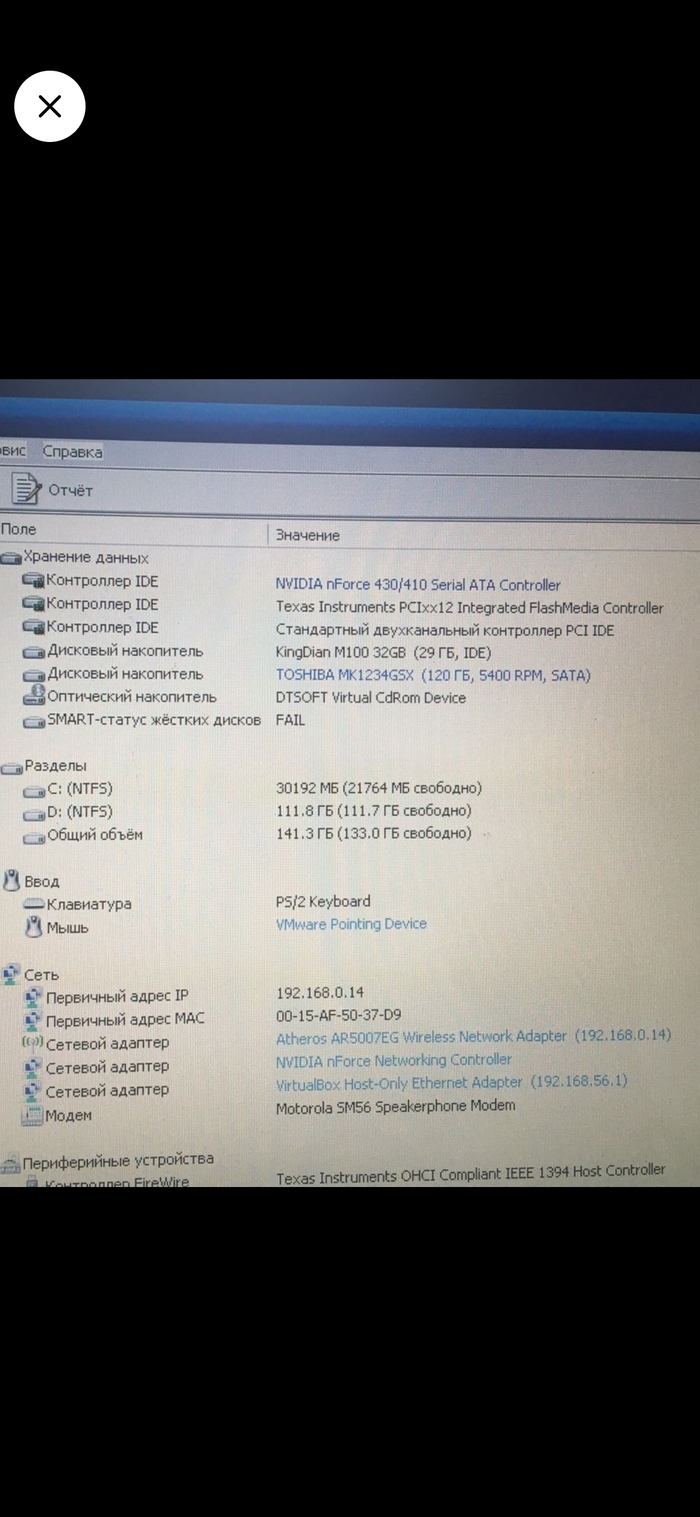Click the Значение column header
The image size is (700, 1517).
pyautogui.click(x=308, y=535)
